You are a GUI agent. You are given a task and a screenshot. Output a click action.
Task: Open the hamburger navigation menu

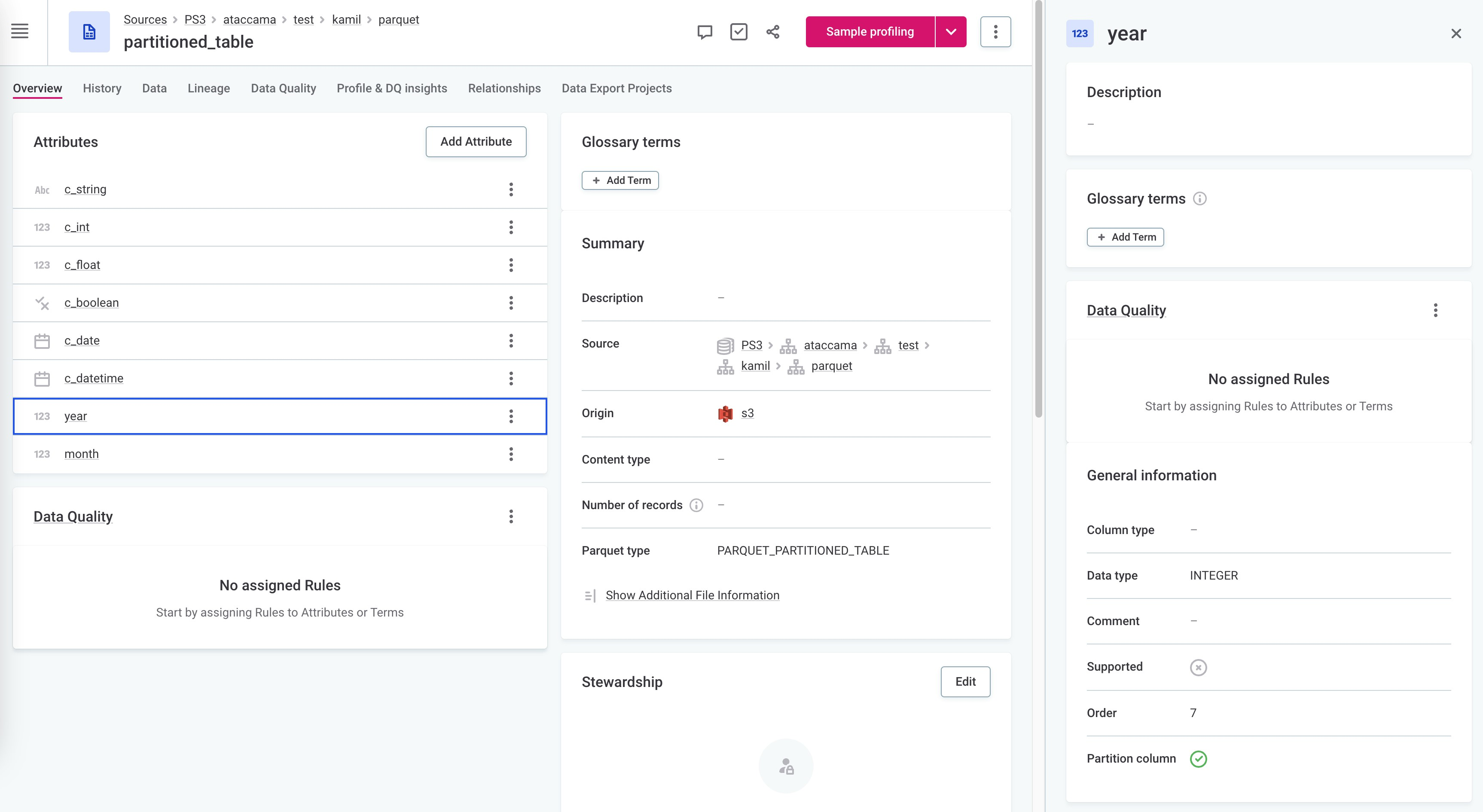pos(20,31)
